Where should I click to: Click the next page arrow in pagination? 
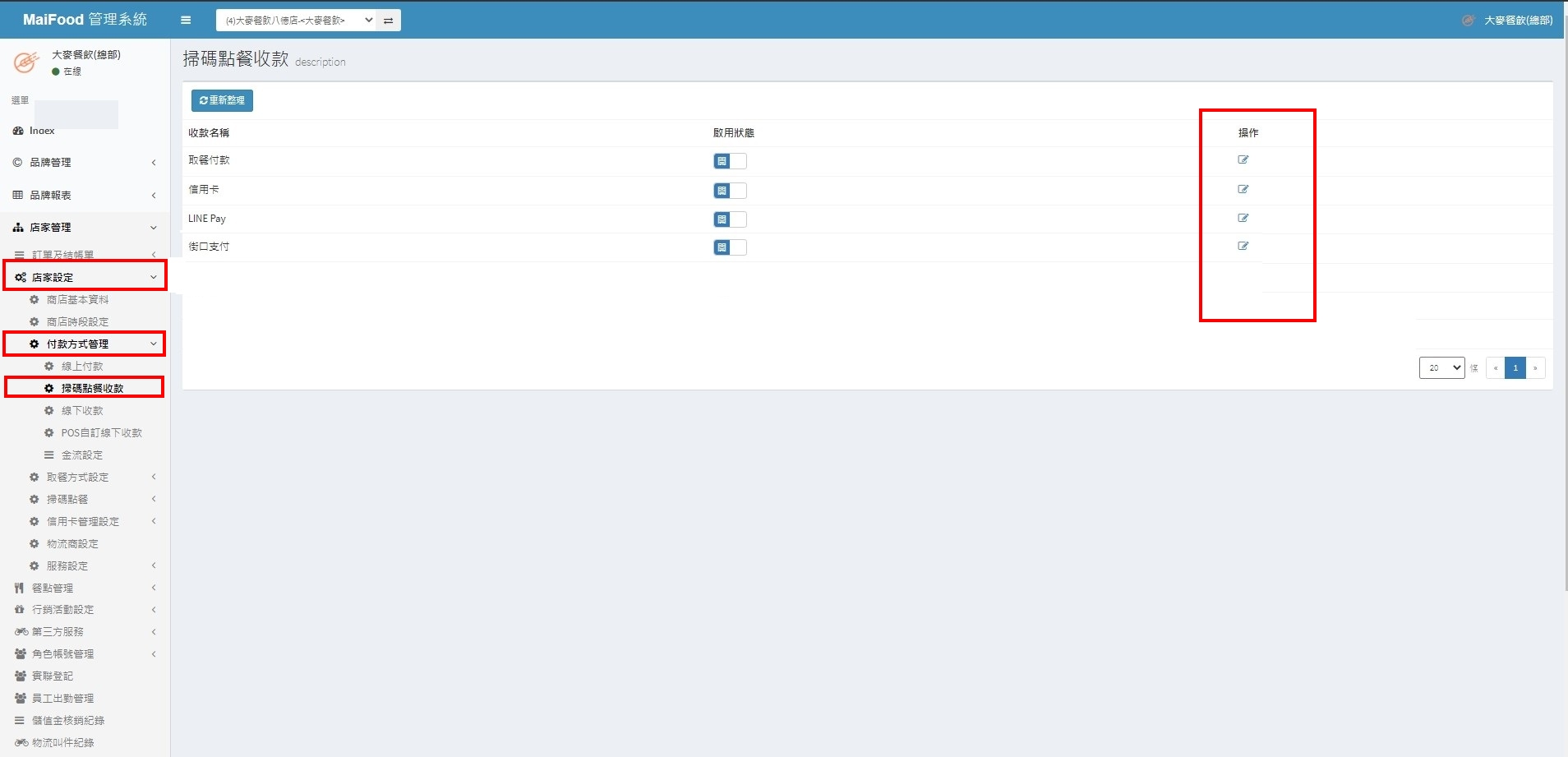coord(1535,367)
